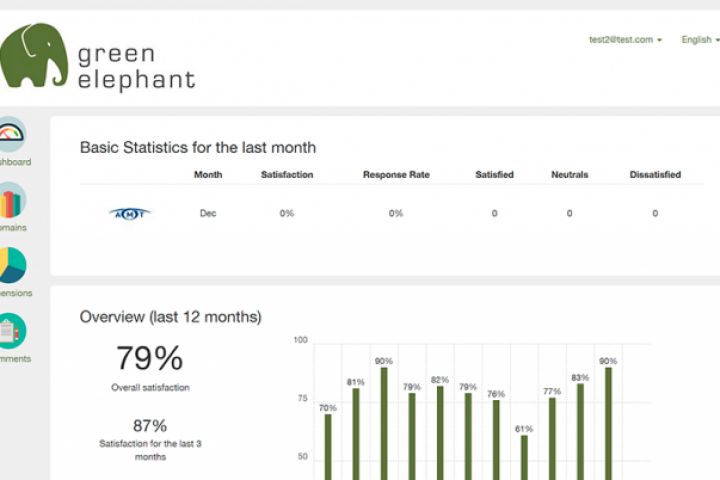Click the AMT company logo
This screenshot has width=720, height=480.
click(x=129, y=213)
